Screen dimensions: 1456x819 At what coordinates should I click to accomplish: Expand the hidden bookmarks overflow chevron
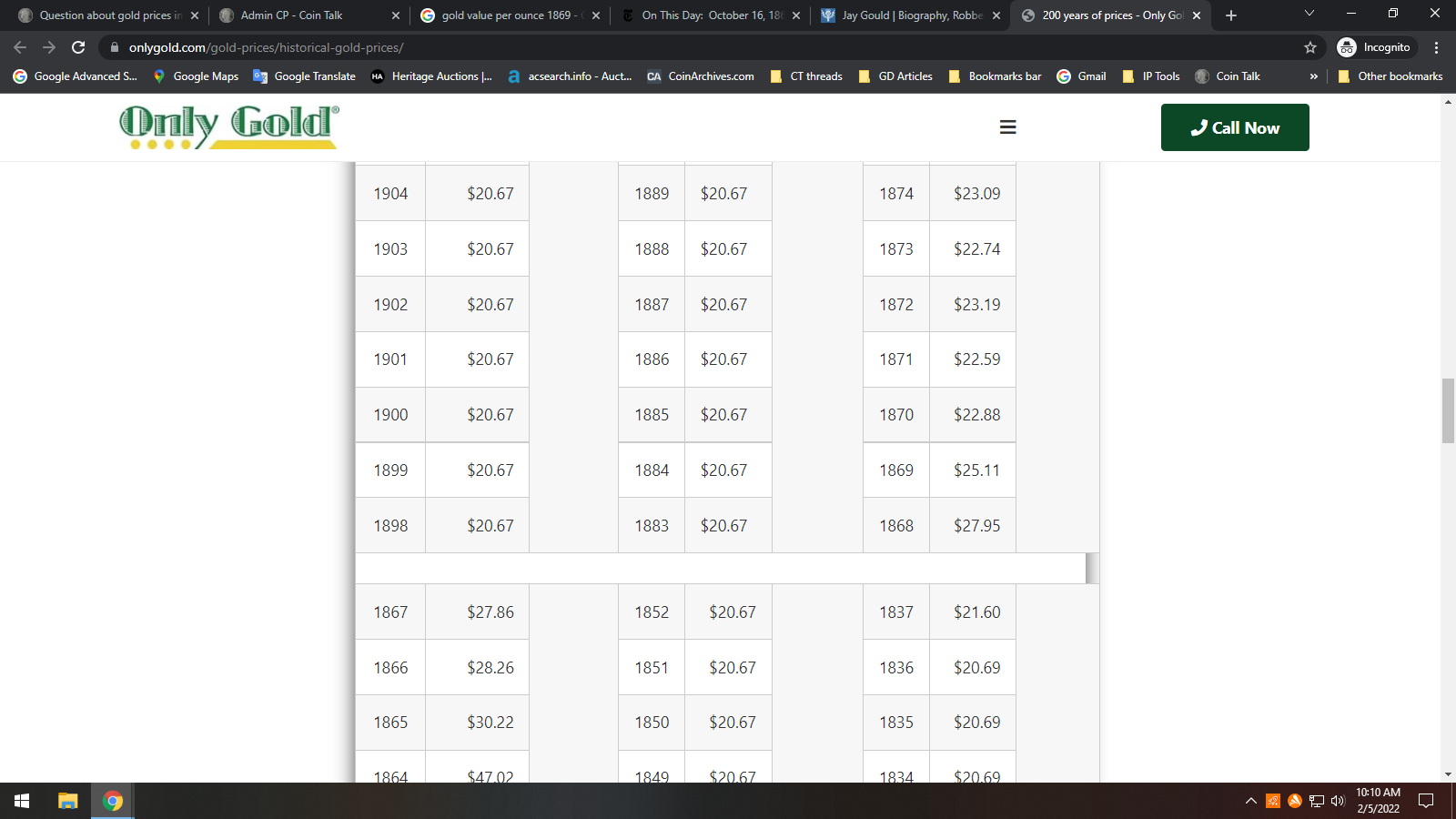pyautogui.click(x=1313, y=76)
